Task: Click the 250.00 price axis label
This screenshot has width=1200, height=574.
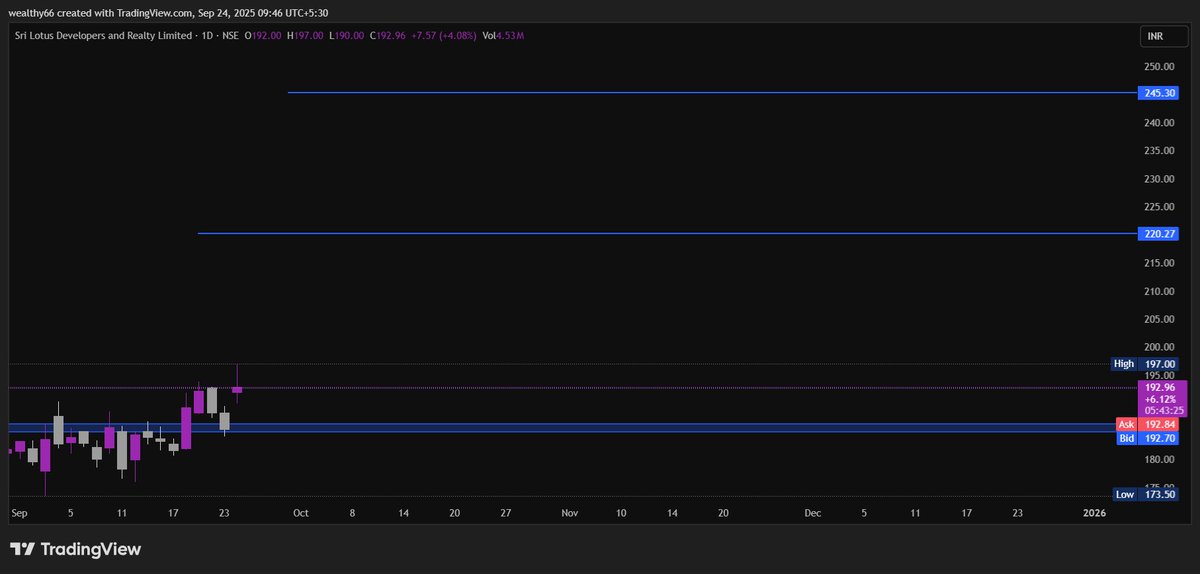Action: (x=1160, y=67)
